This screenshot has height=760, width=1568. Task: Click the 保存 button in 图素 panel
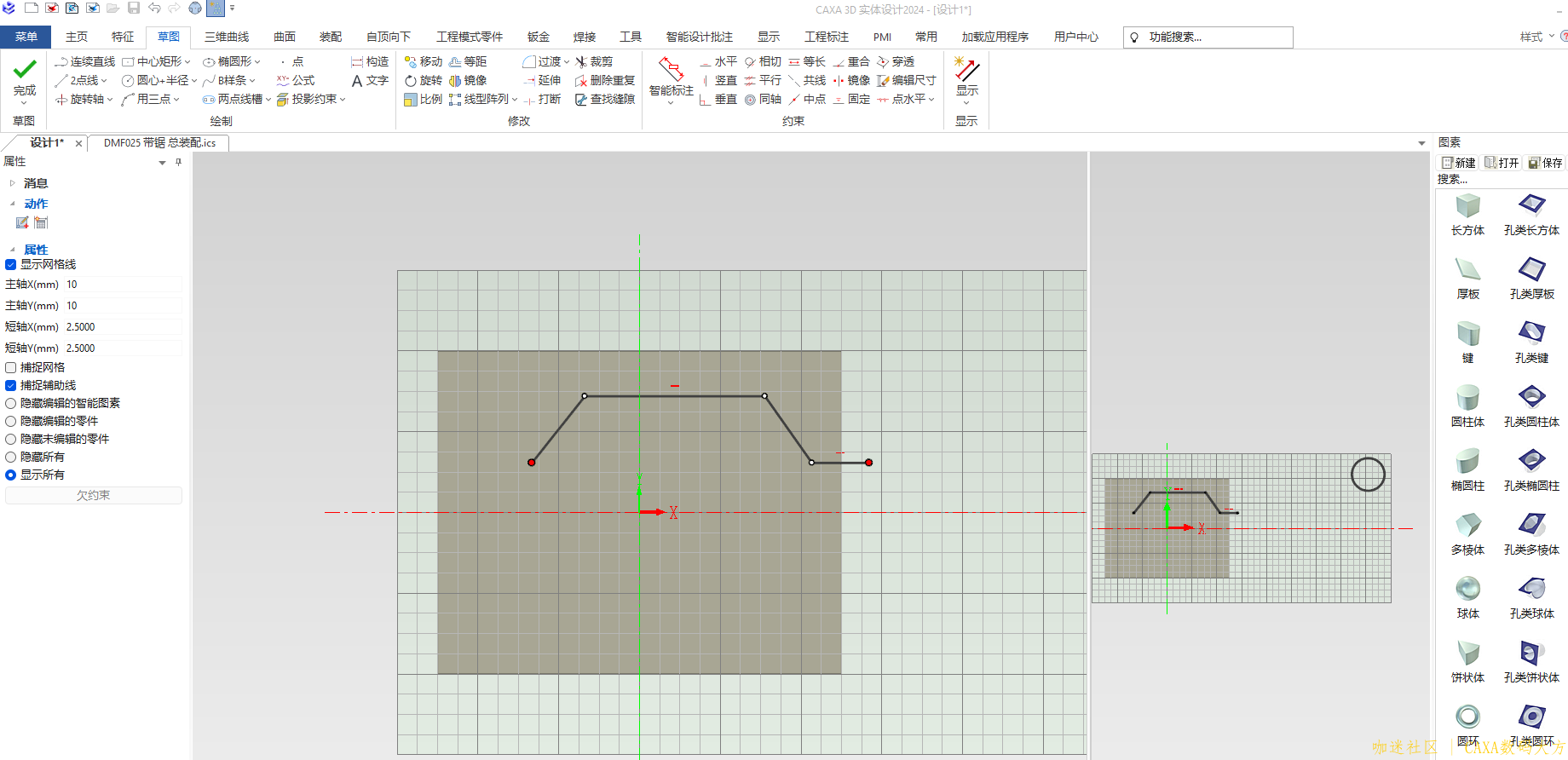[x=1545, y=163]
